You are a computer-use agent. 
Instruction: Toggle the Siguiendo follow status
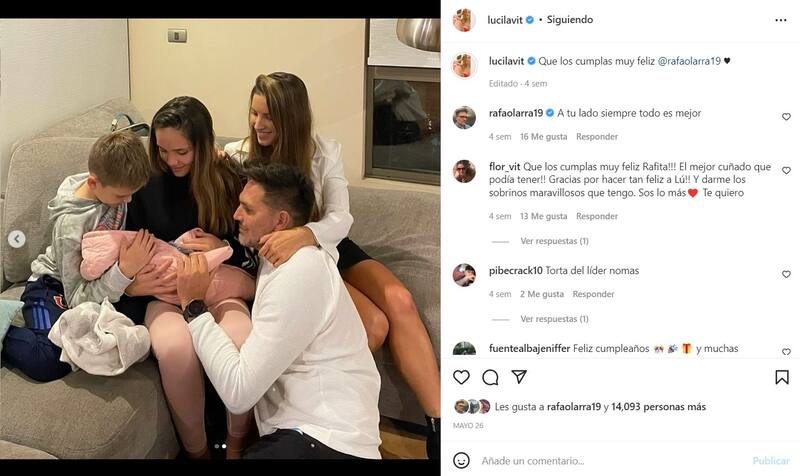(x=571, y=19)
